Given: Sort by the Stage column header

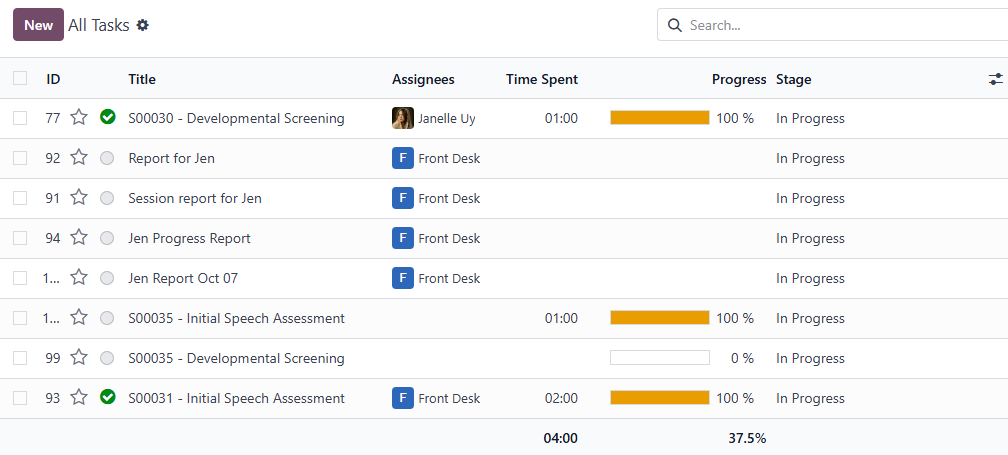Looking at the screenshot, I should point(793,79).
